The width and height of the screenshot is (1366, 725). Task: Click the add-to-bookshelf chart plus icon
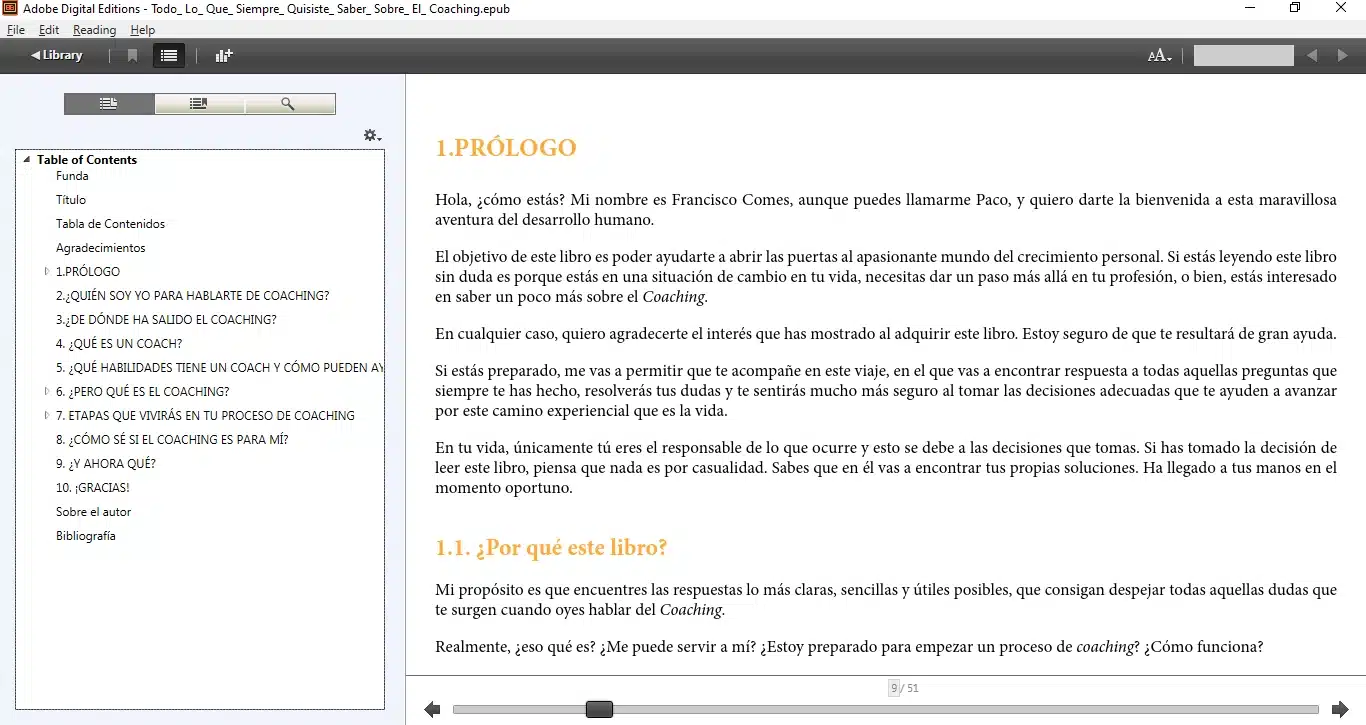(224, 56)
